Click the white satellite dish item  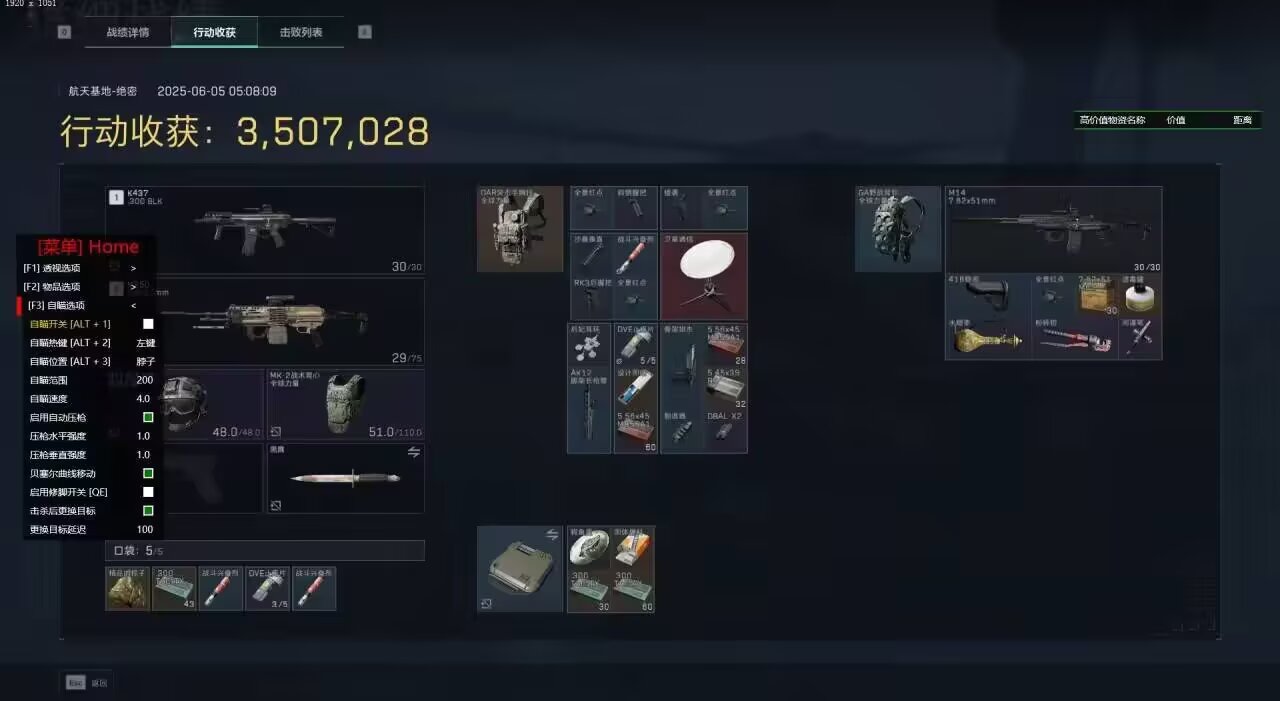(x=703, y=276)
